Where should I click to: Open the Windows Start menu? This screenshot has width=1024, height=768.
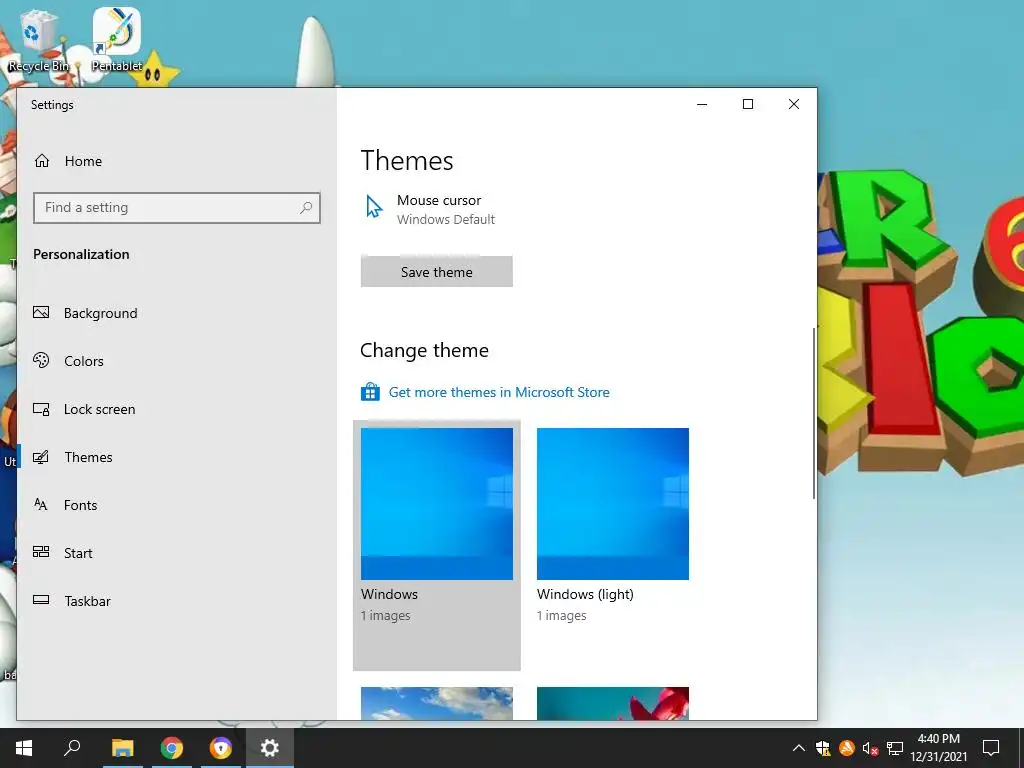tap(24, 748)
